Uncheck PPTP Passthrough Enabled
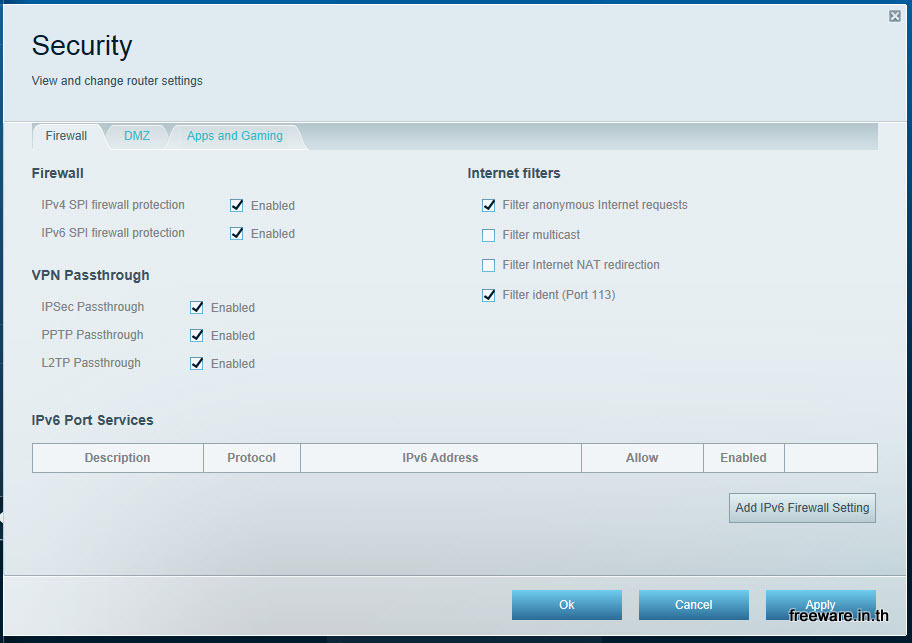Viewport: 912px width, 643px height. [197, 335]
